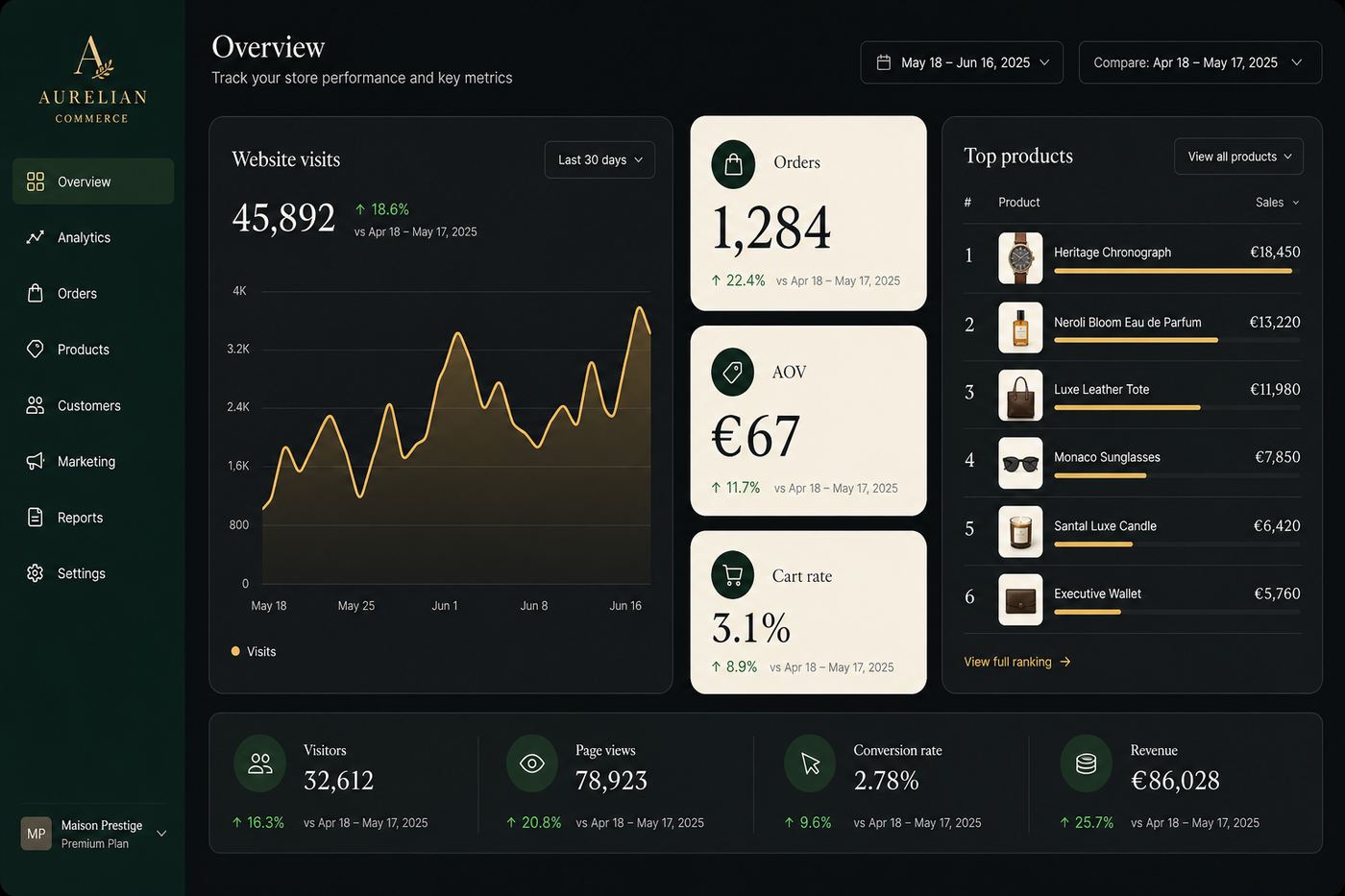The height and width of the screenshot is (896, 1345).
Task: Select the Overview menu item
Action: click(x=93, y=182)
